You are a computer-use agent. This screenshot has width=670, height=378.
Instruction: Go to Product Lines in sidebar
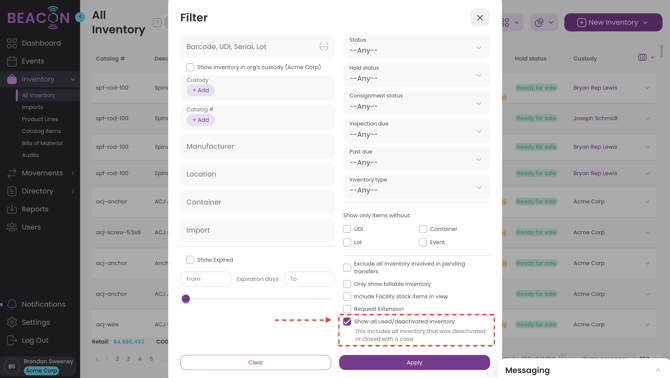tap(40, 119)
